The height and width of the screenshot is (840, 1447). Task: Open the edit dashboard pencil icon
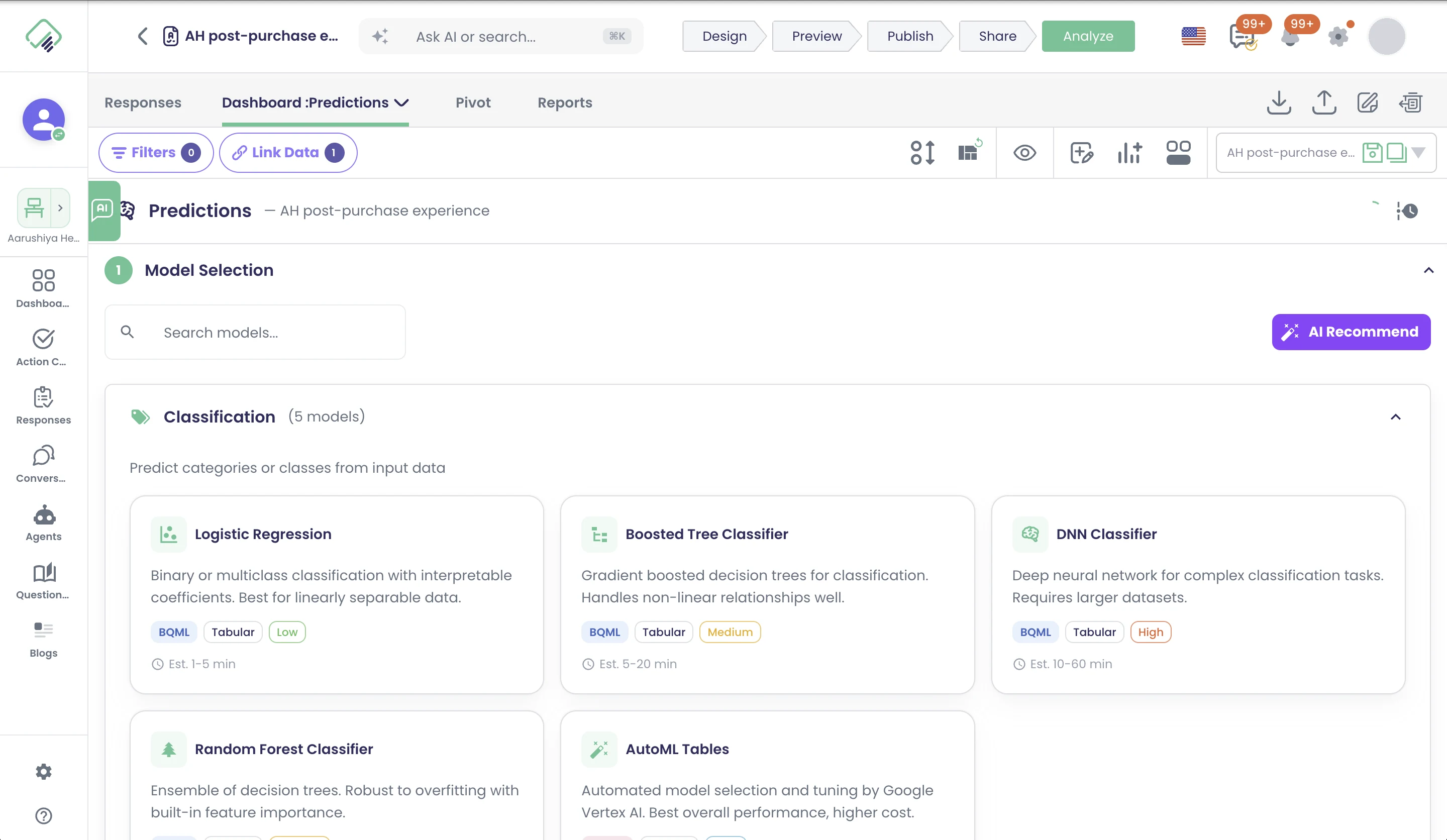tap(1368, 103)
